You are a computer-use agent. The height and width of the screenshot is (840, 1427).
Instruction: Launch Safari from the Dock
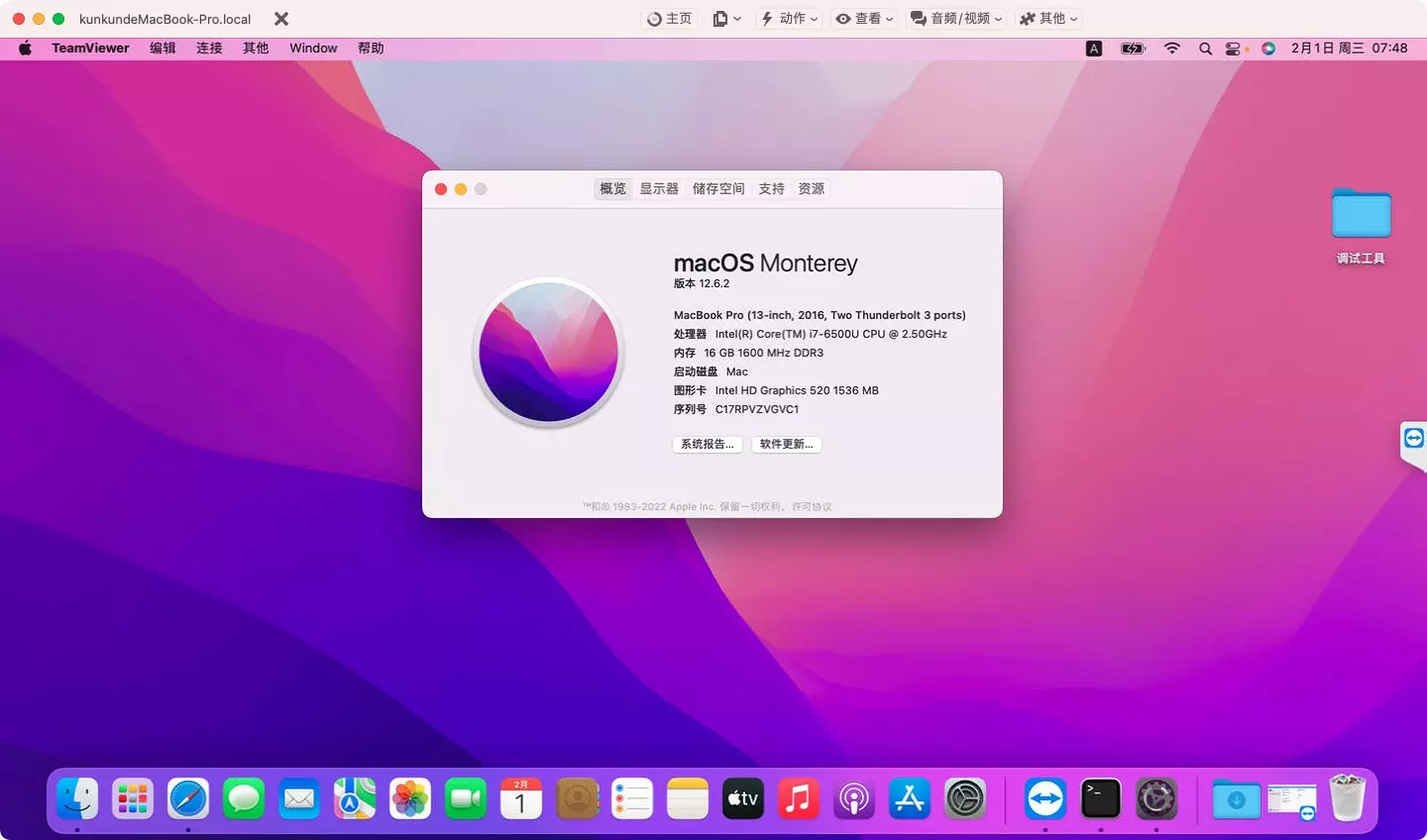pos(188,798)
